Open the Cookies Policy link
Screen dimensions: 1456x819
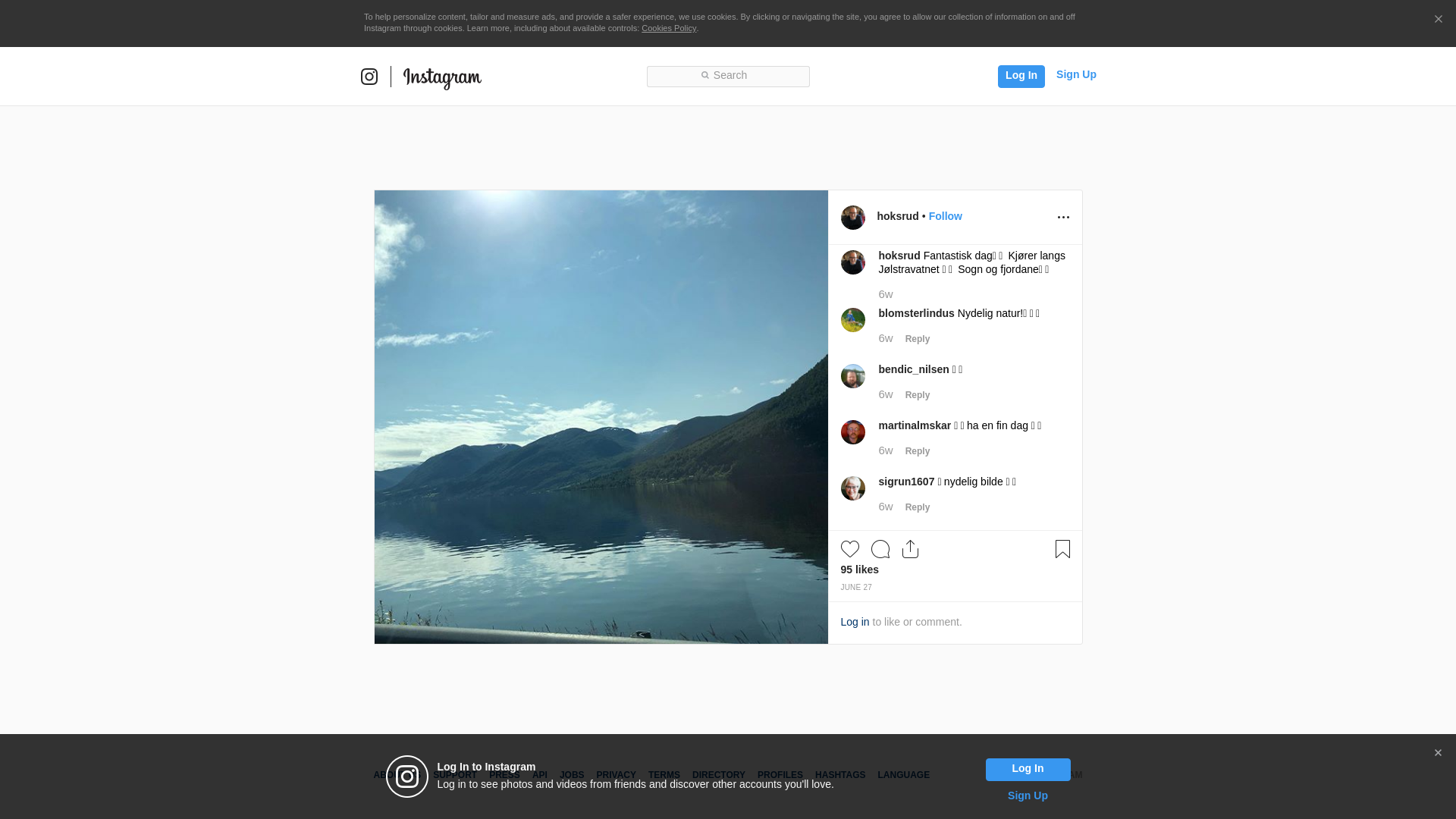coord(669,28)
